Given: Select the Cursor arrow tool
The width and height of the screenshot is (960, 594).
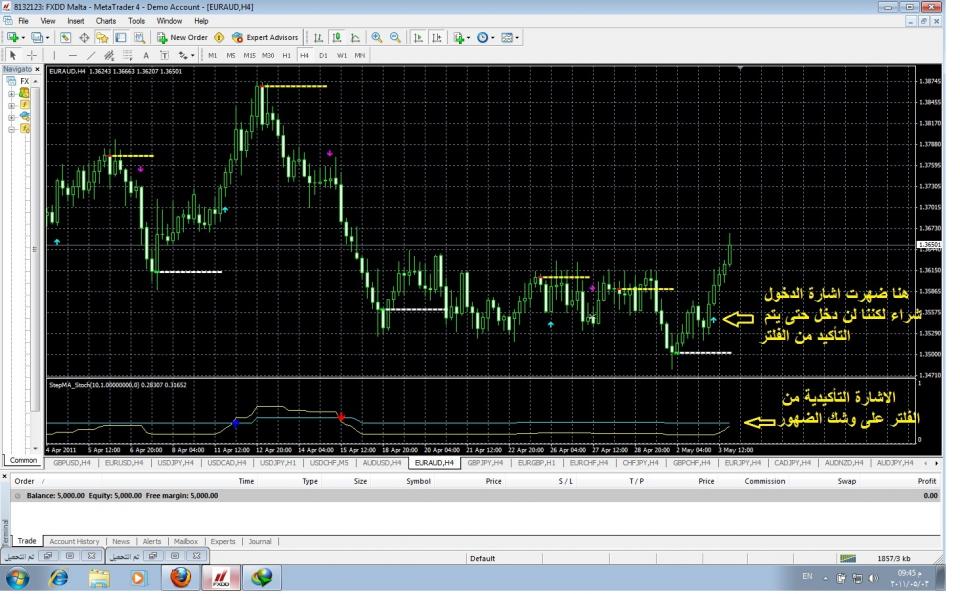Looking at the screenshot, I should [13, 55].
